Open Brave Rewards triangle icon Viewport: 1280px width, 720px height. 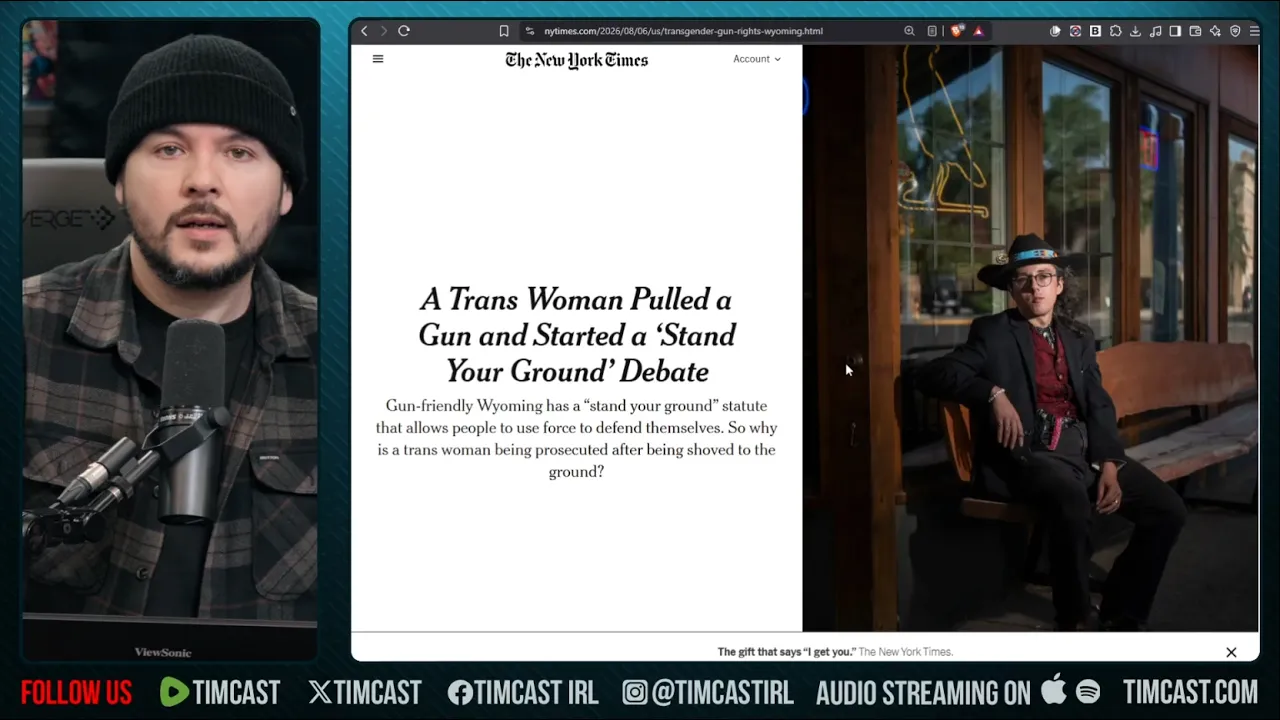coord(978,31)
